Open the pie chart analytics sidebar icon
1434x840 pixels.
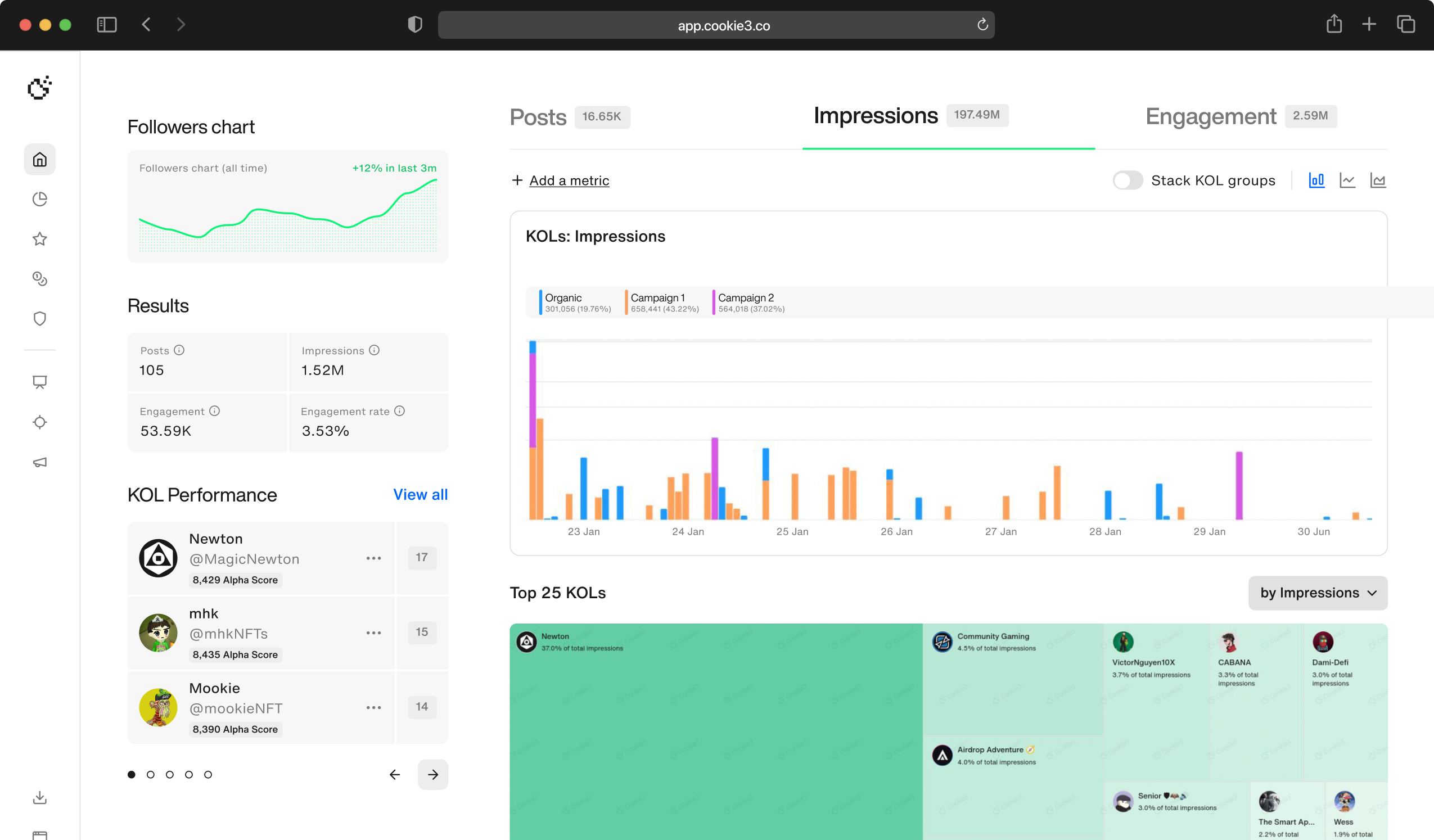pos(39,199)
